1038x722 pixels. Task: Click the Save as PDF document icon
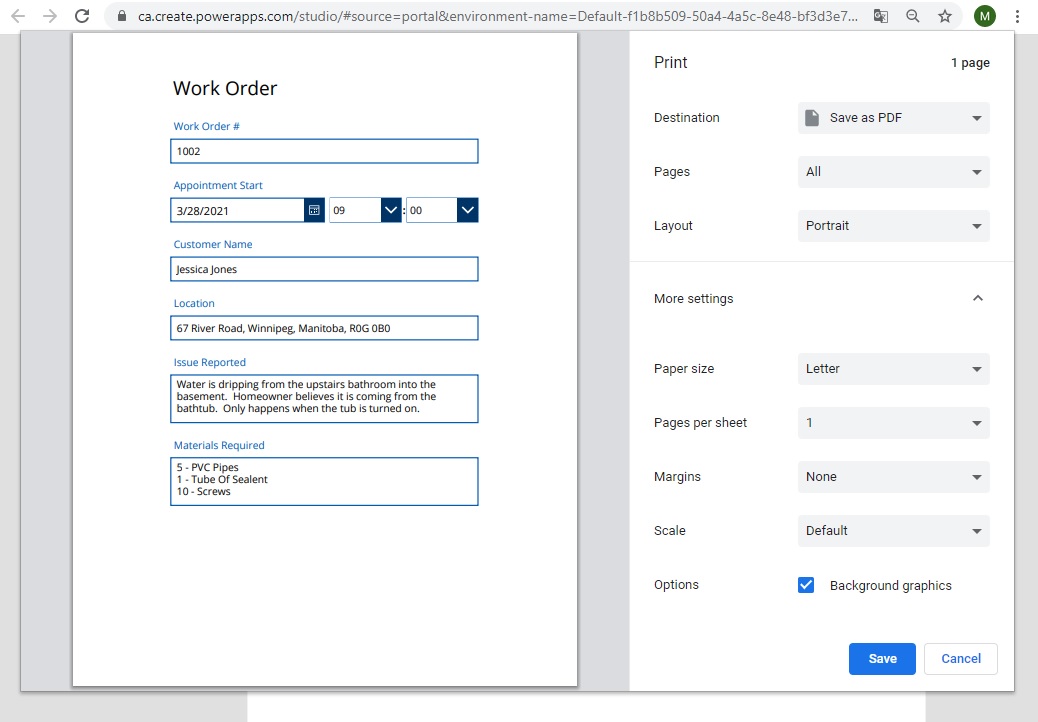pos(812,118)
